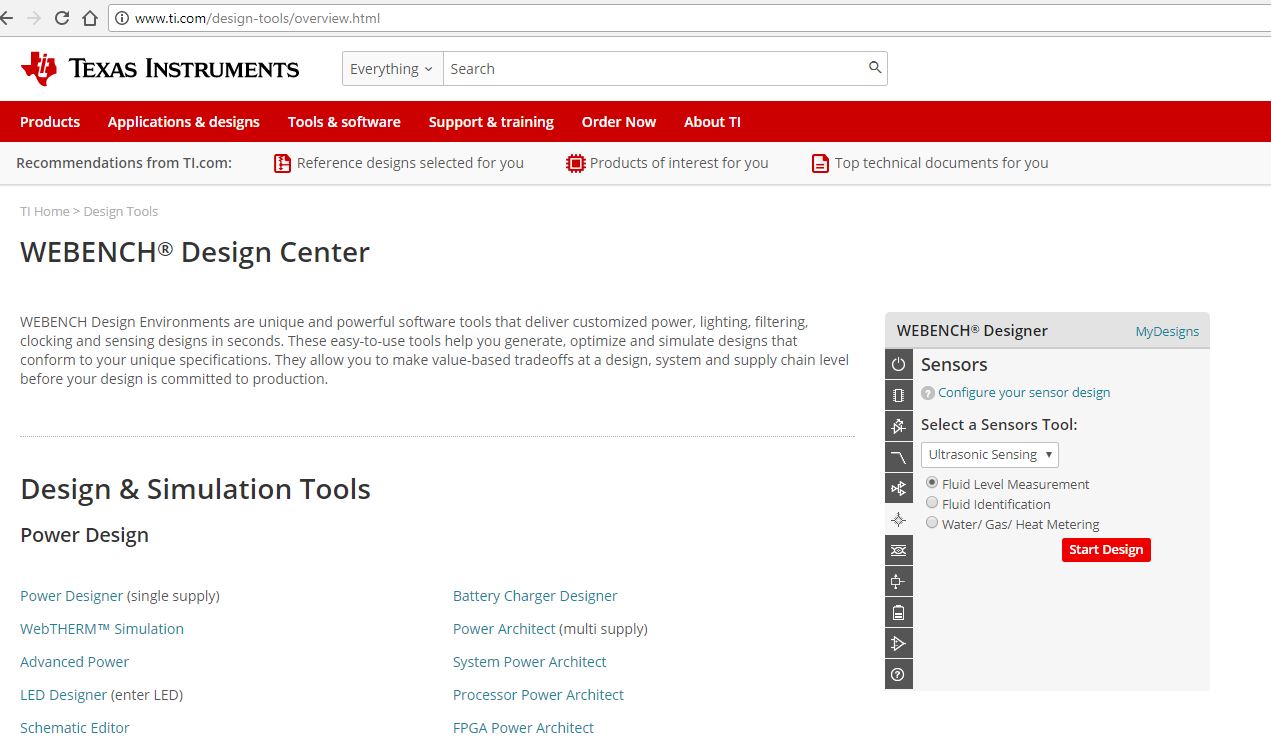Click the browser address bar URL
Viewport: 1271px width, 746px height.
257,18
